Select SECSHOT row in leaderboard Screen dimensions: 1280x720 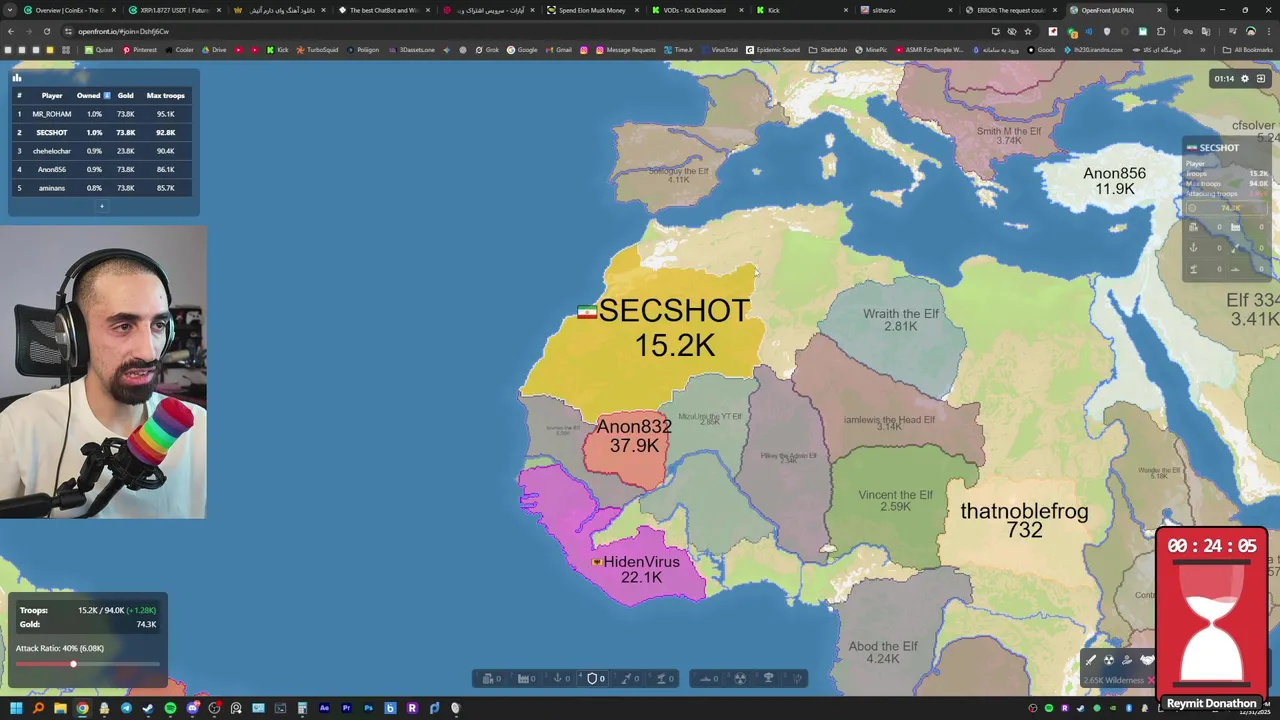point(104,132)
